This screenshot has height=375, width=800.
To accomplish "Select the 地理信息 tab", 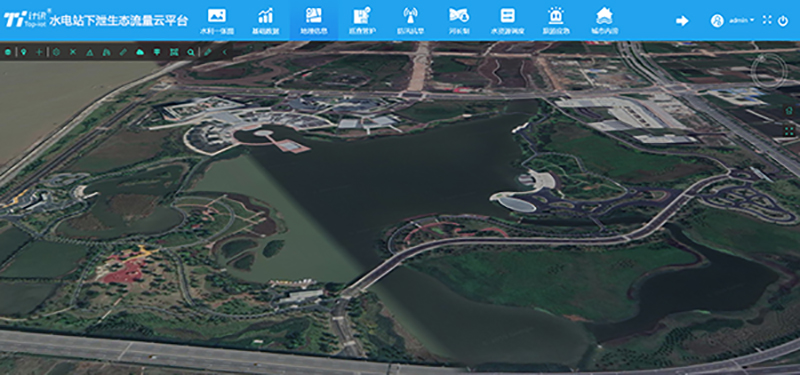I will 313,20.
